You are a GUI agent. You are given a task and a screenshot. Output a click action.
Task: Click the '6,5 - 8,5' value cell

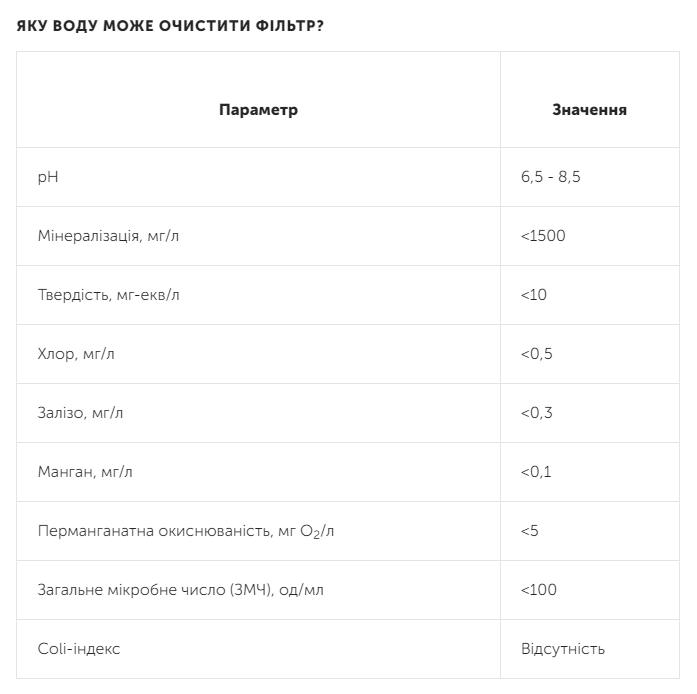coord(550,177)
